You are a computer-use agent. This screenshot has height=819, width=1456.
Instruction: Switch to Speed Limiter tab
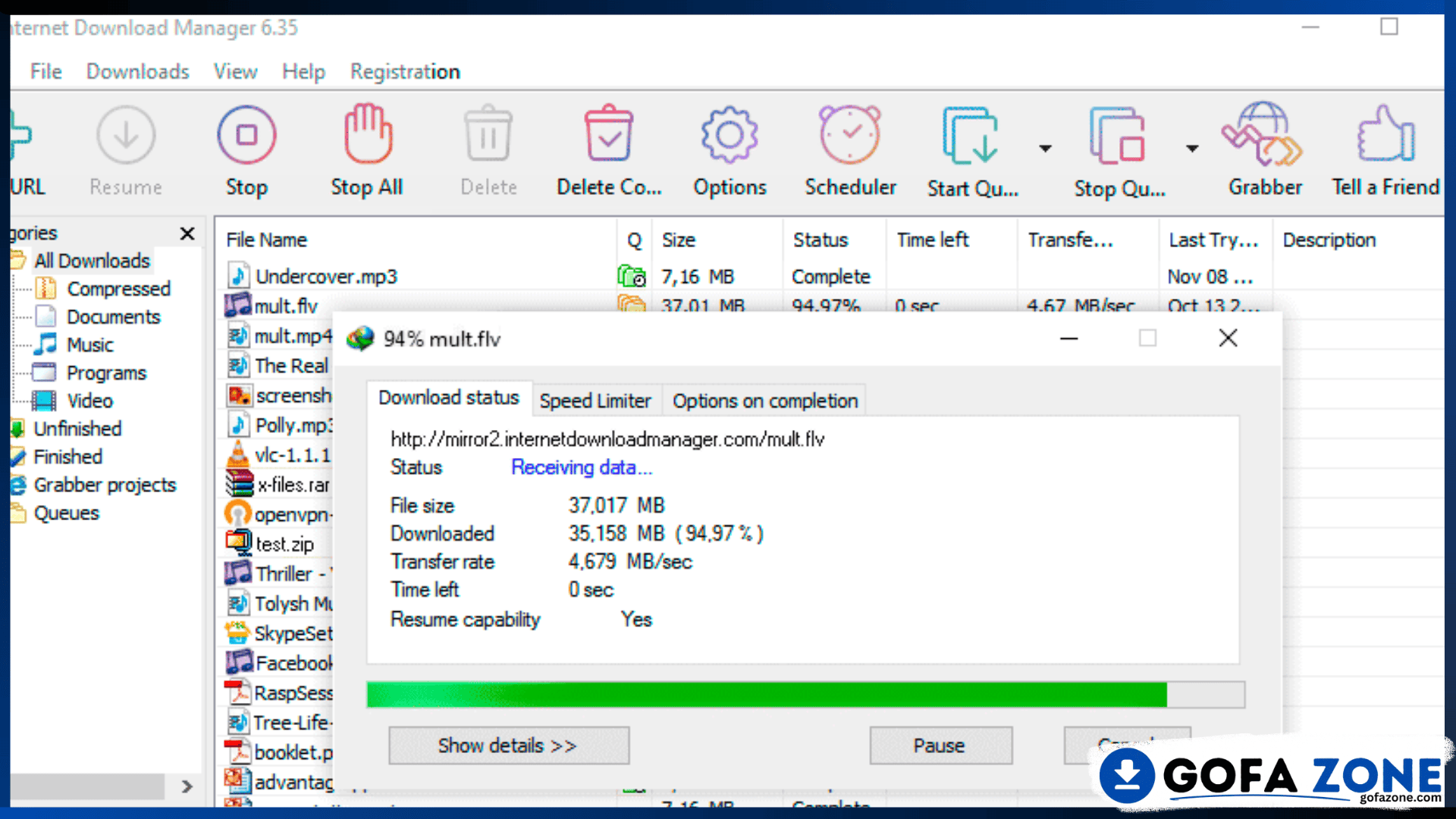595,400
